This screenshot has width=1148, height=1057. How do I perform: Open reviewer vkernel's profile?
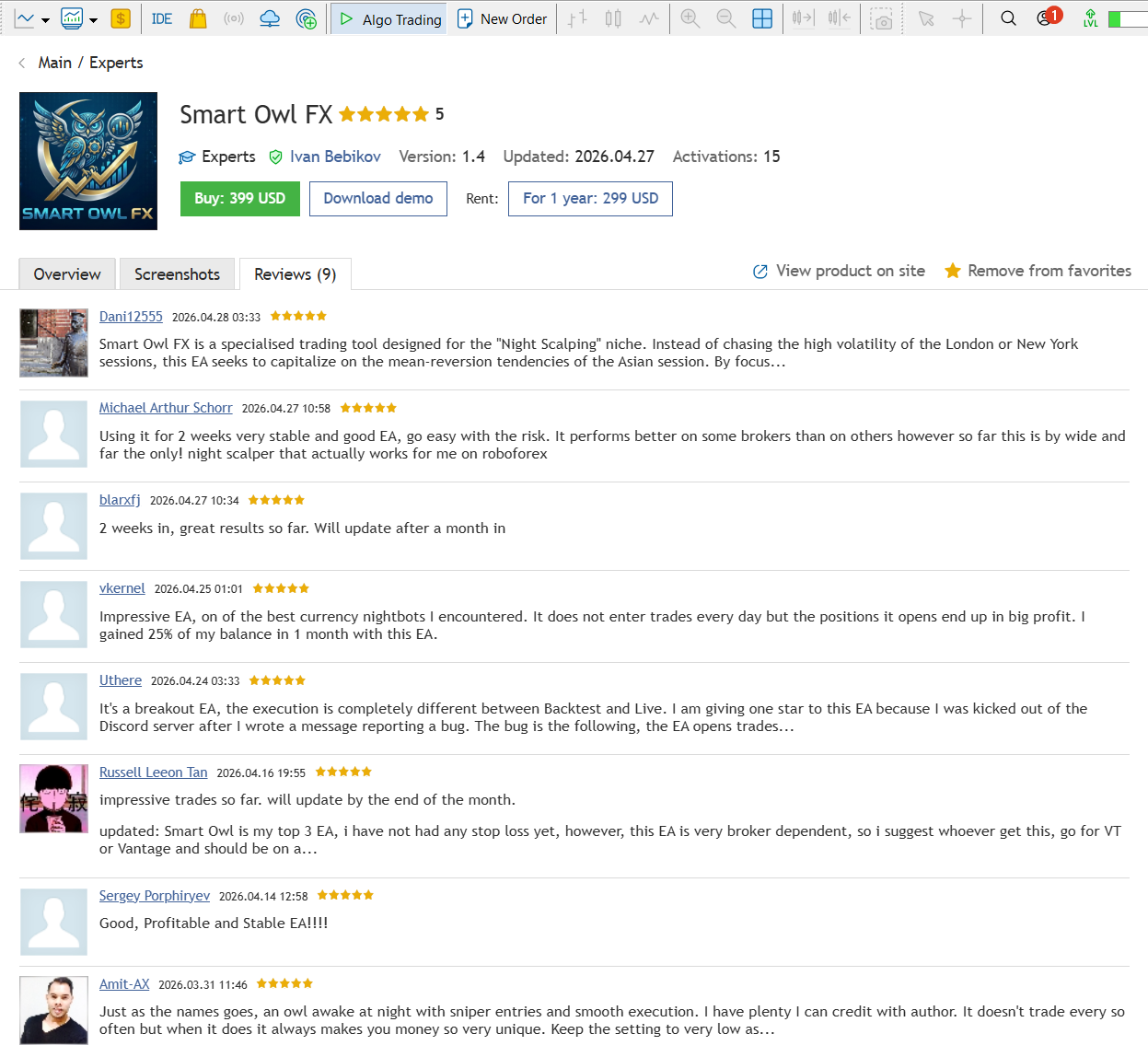(122, 588)
